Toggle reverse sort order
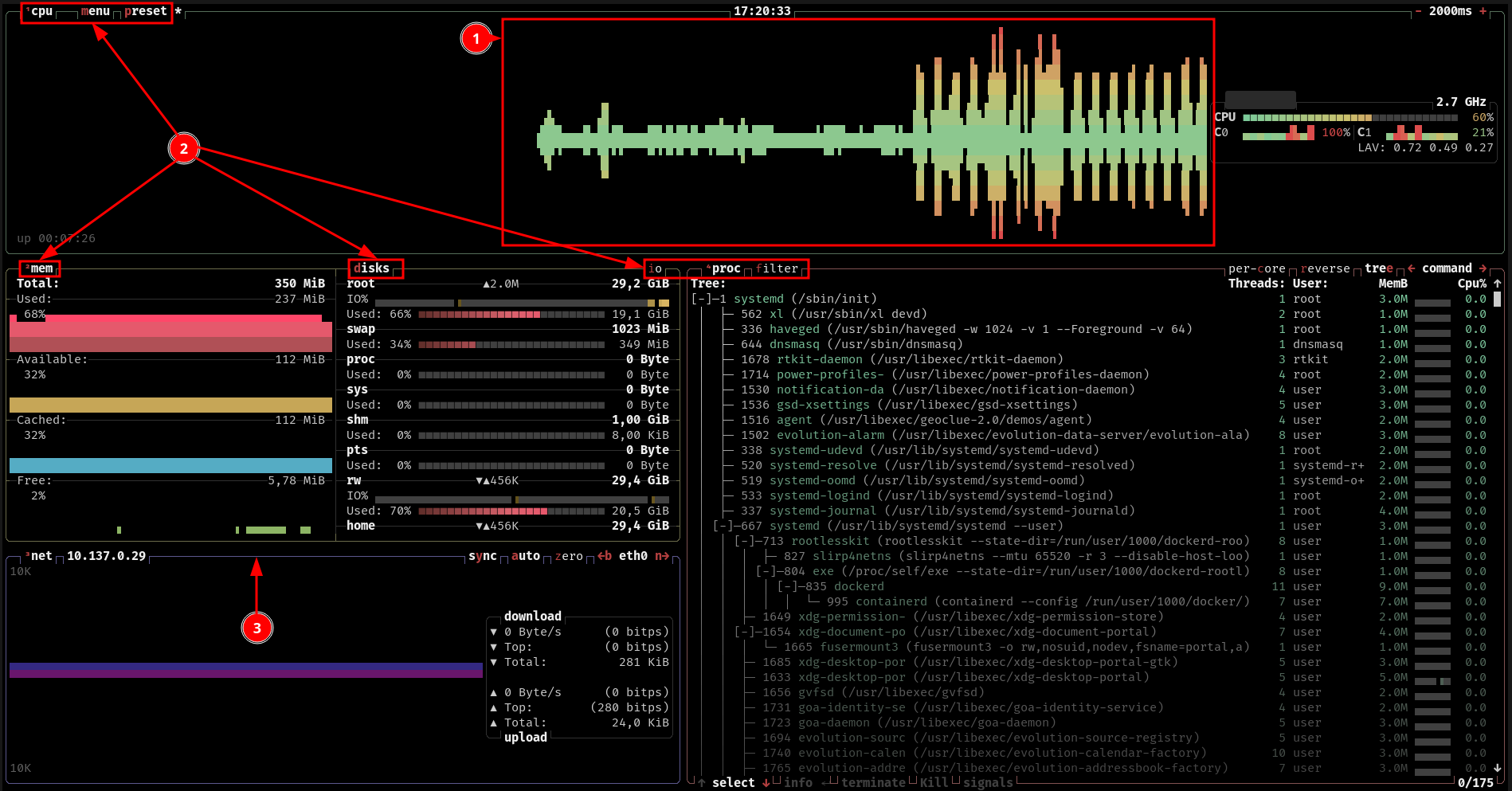Image resolution: width=1512 pixels, height=791 pixels. (x=1326, y=268)
